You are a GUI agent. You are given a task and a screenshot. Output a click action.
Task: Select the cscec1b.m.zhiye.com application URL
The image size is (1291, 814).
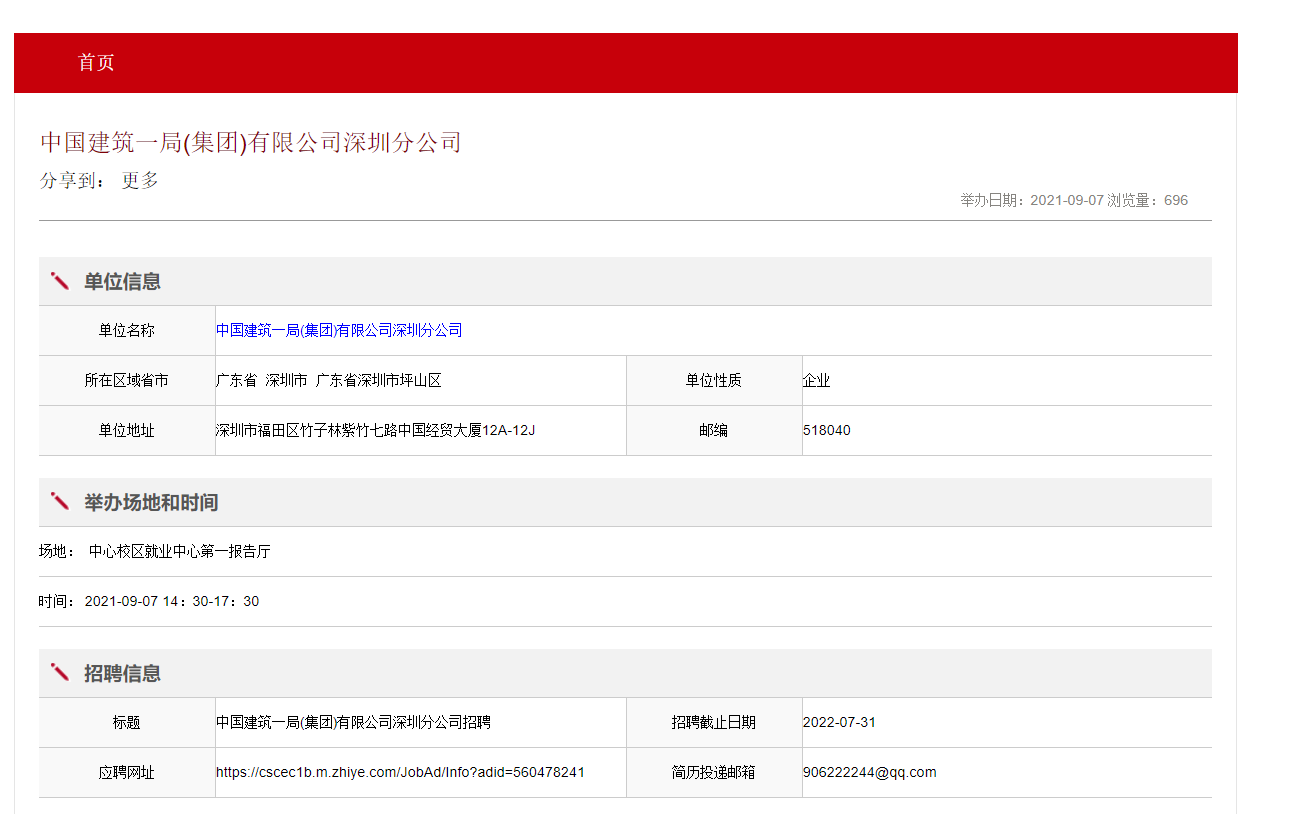click(x=400, y=772)
